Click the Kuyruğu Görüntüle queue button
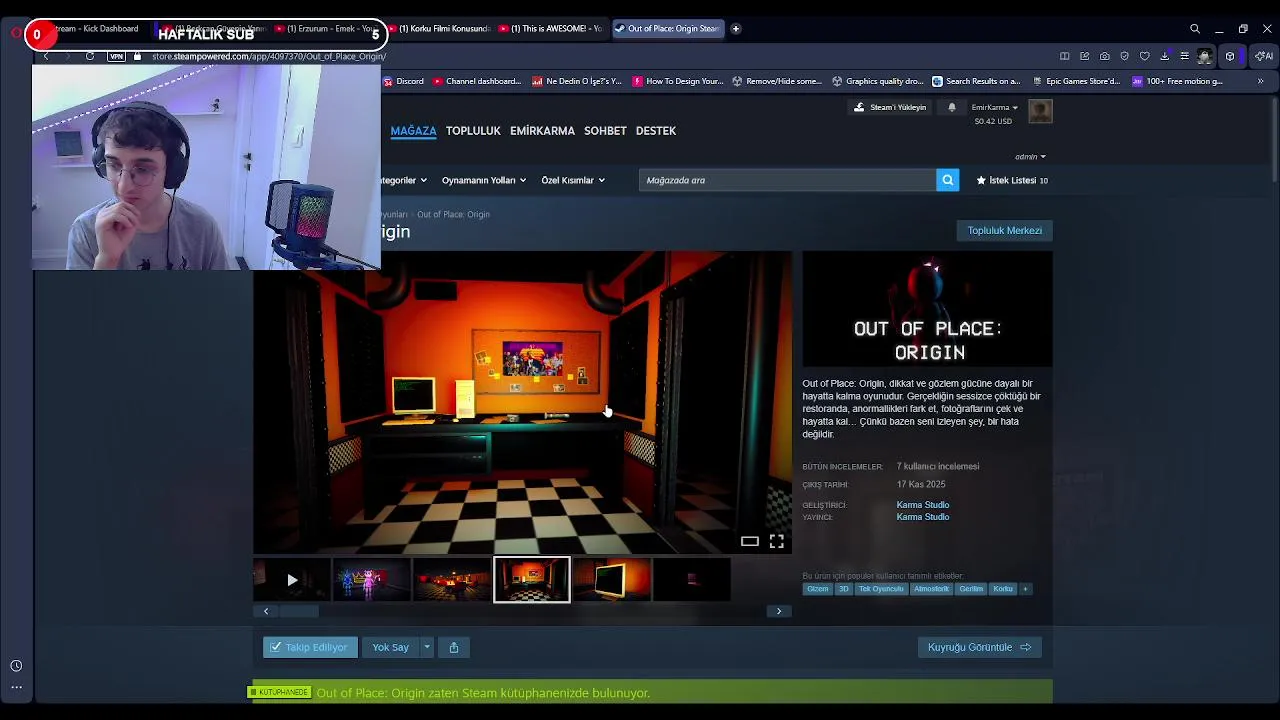 tap(979, 647)
